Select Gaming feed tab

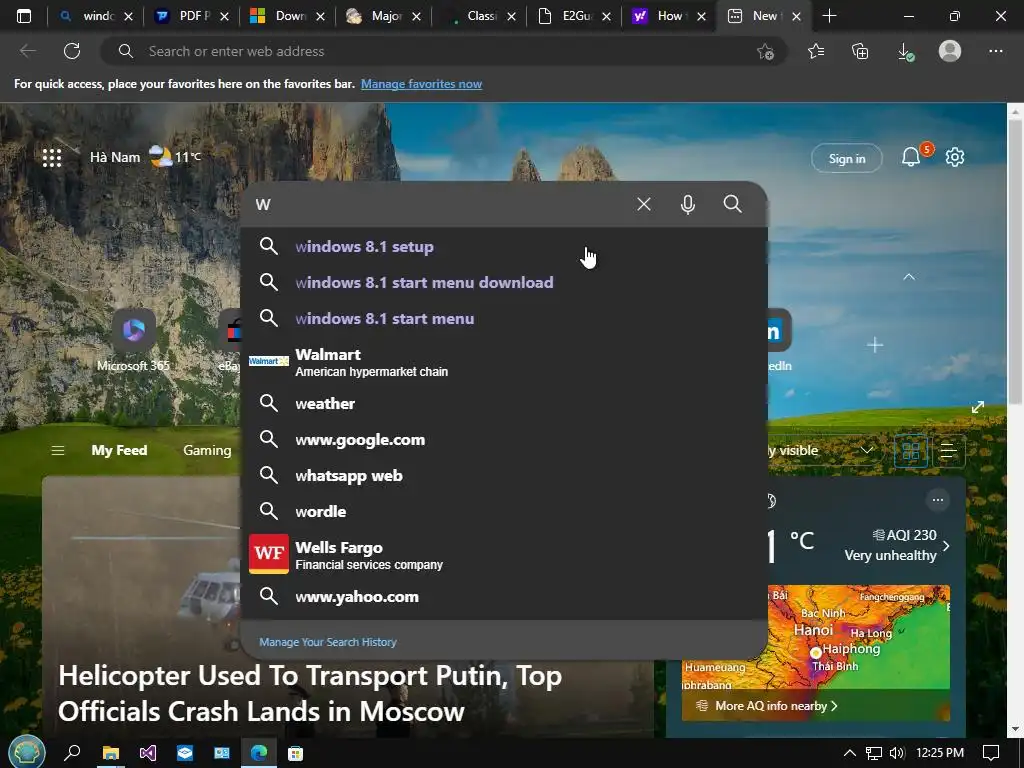207,450
